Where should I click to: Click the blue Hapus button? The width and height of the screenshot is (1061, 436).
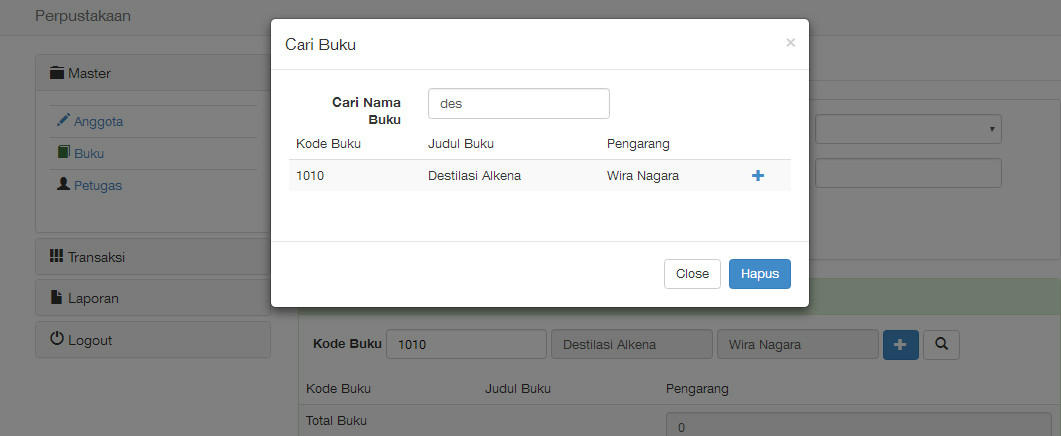[760, 274]
